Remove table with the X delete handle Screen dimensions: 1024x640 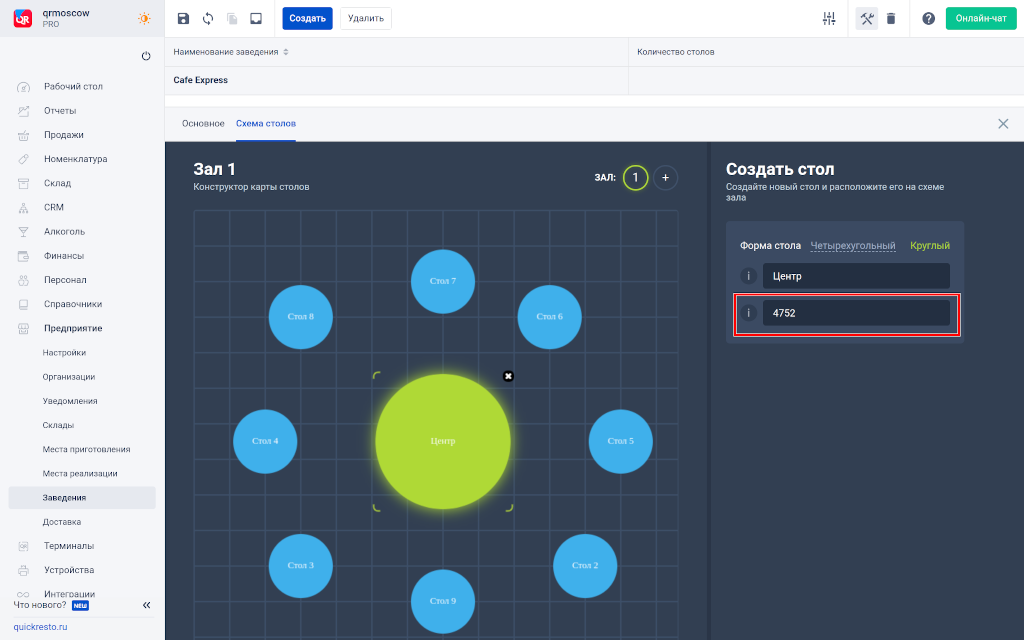pyautogui.click(x=508, y=376)
